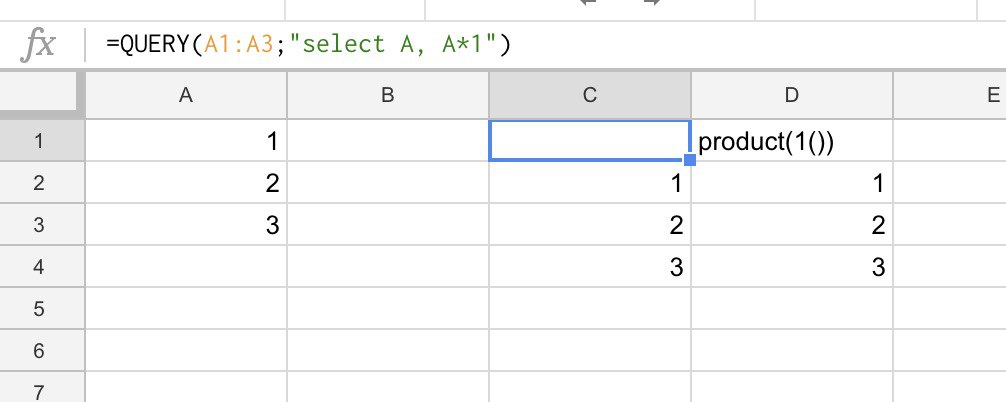The width and height of the screenshot is (1006, 402).
Task: Select column D header
Action: [x=791, y=96]
